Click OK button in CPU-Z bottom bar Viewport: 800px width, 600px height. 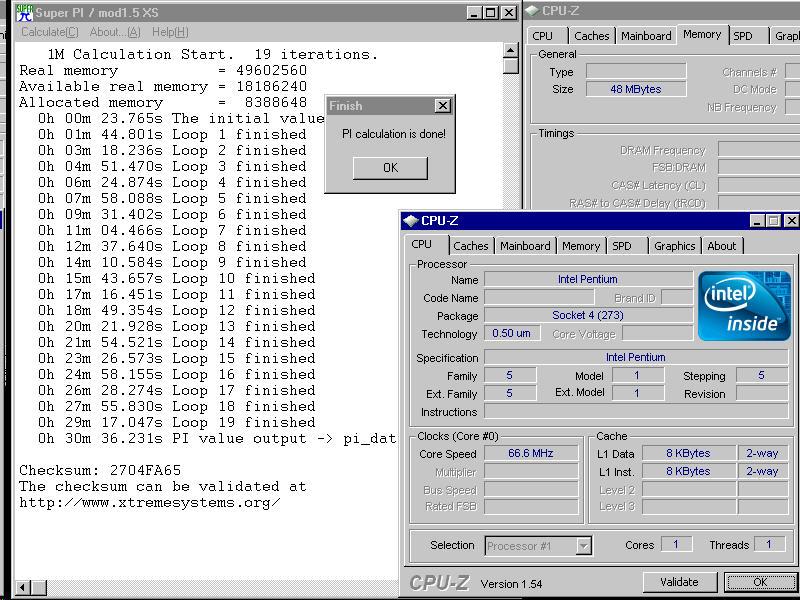[x=760, y=582]
